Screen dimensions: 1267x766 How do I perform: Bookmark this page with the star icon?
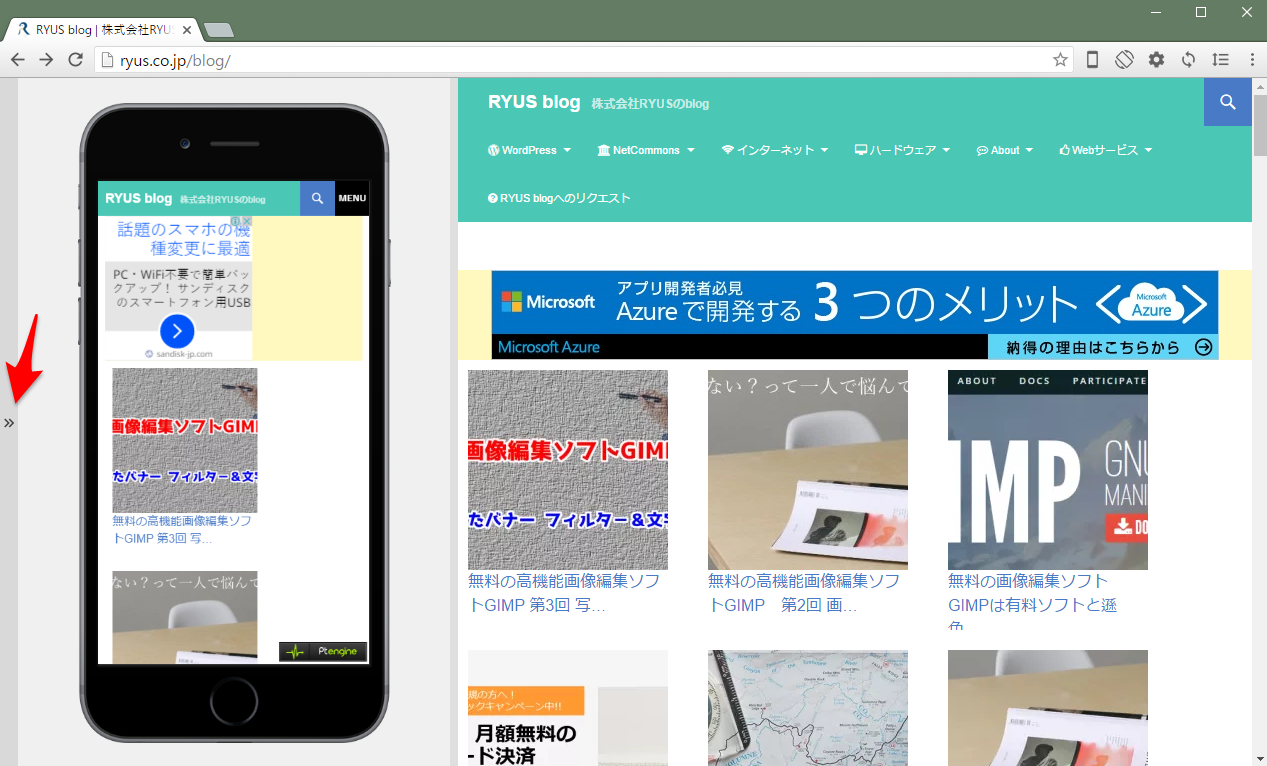pos(1060,60)
